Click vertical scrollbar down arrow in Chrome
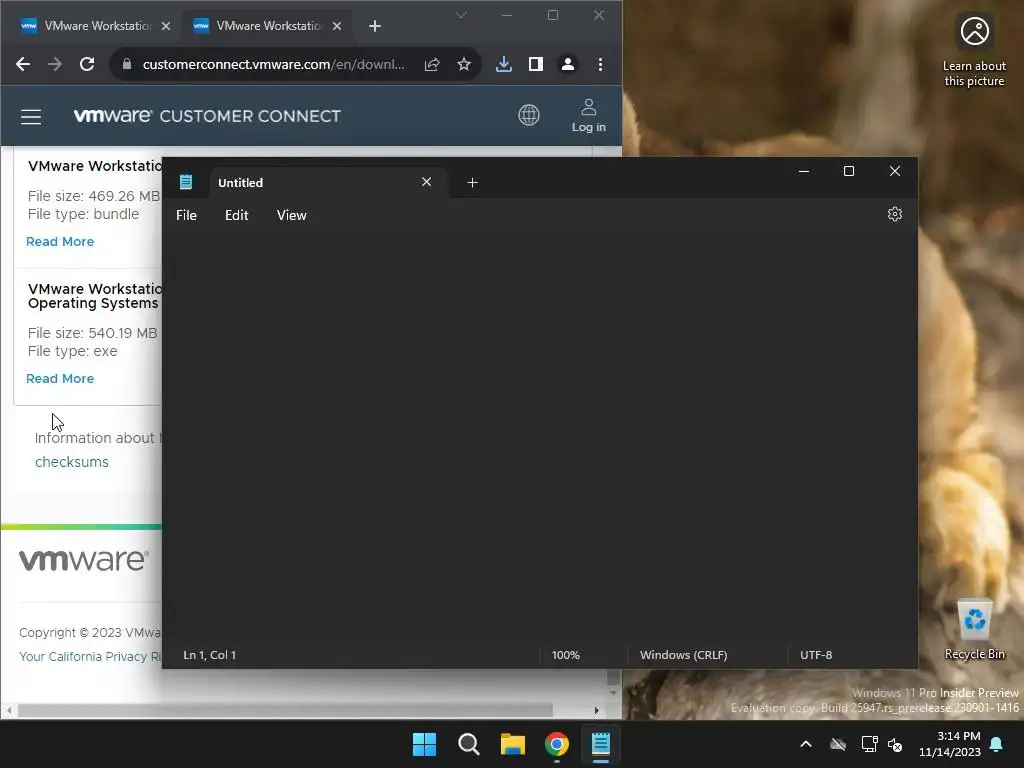The width and height of the screenshot is (1024, 768). [x=613, y=692]
